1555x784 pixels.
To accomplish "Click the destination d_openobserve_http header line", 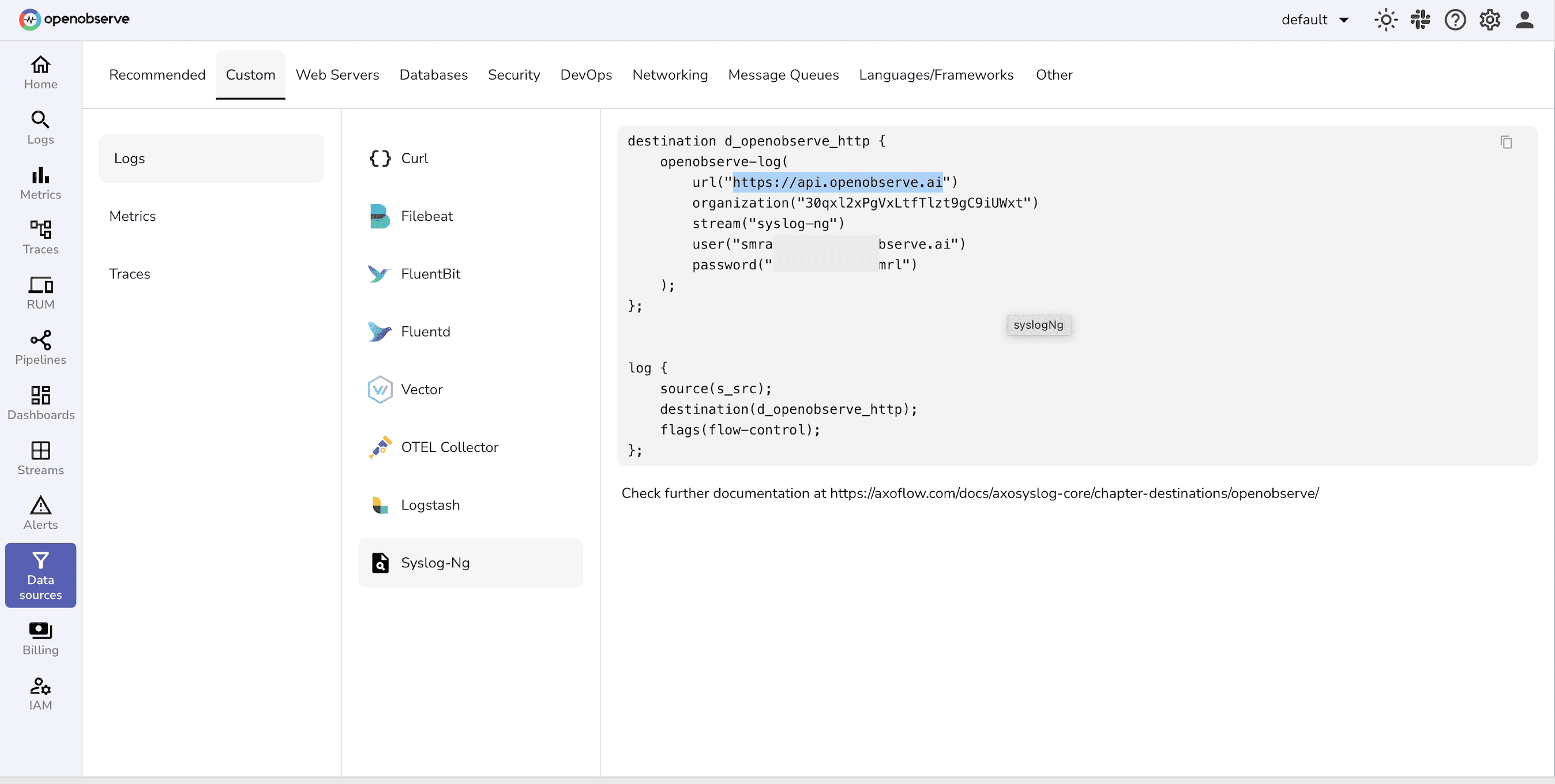I will pos(757,141).
